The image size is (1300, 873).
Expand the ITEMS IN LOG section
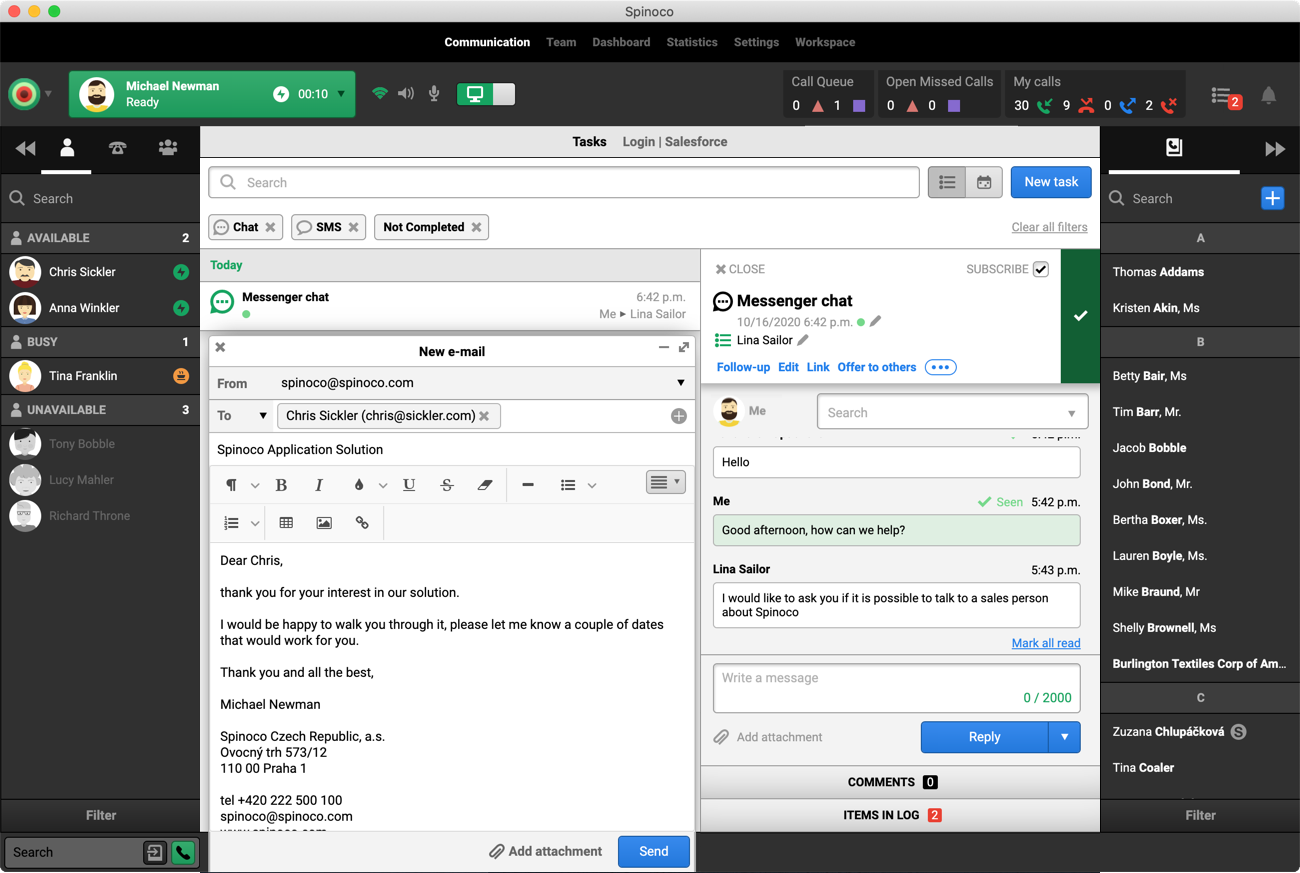coord(900,815)
